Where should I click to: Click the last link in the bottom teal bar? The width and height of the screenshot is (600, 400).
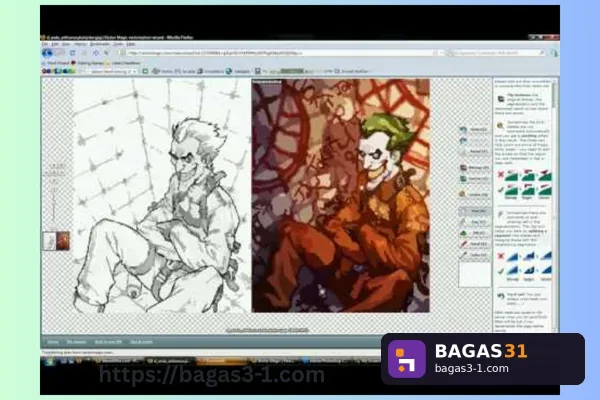pos(141,342)
